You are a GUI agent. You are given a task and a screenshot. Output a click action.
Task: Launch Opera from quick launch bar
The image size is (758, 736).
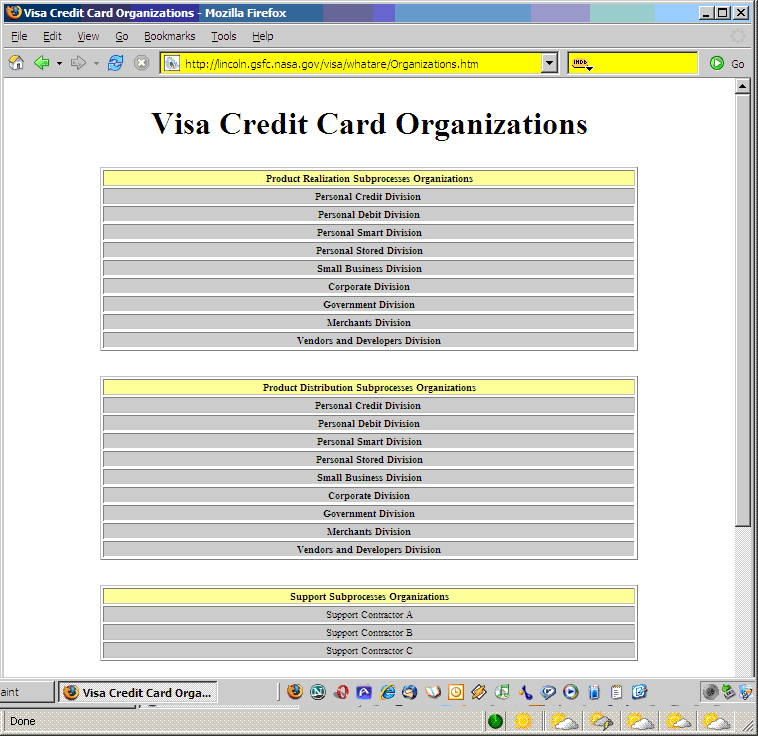pyautogui.click(x=341, y=692)
